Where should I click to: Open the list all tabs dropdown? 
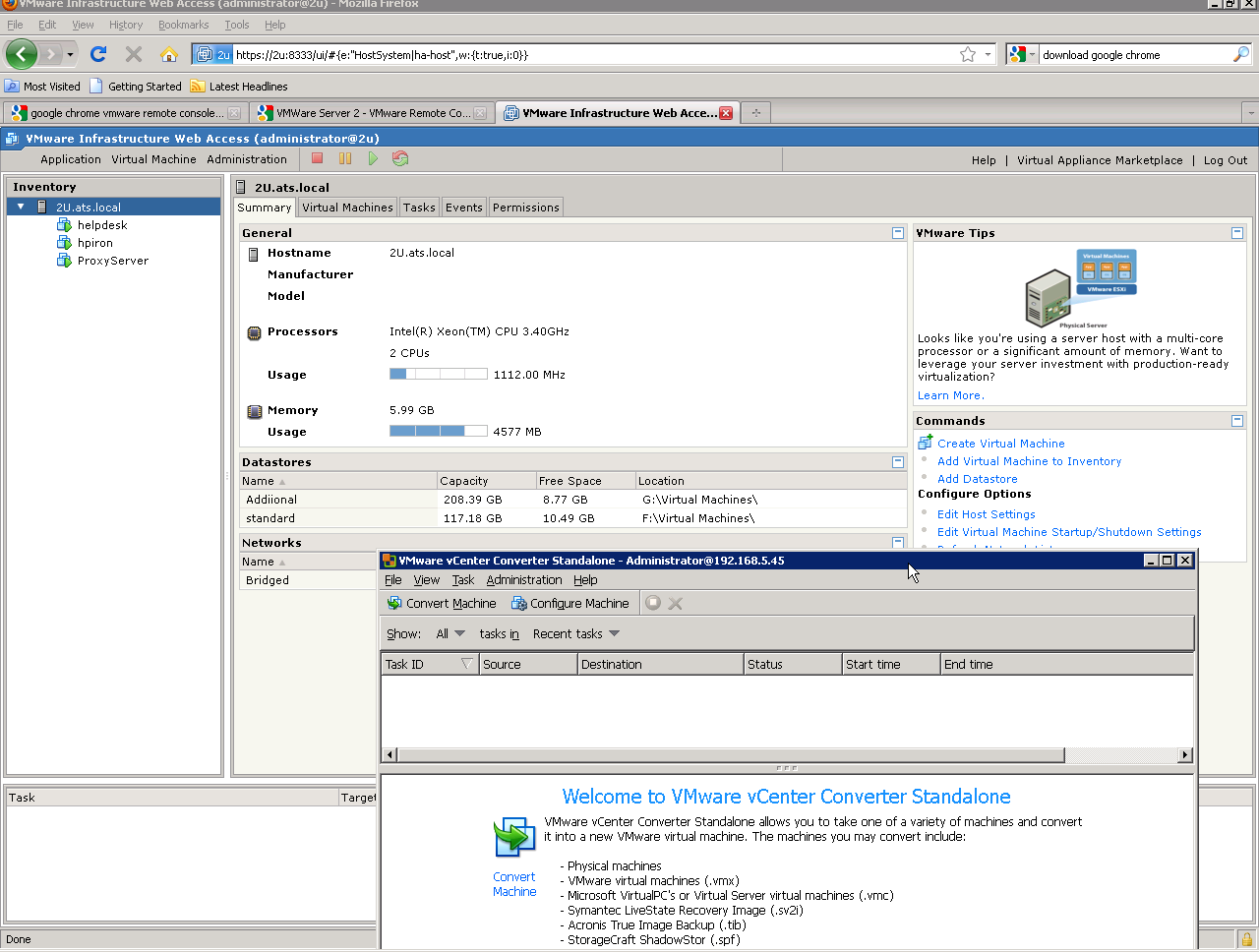coord(1250,113)
